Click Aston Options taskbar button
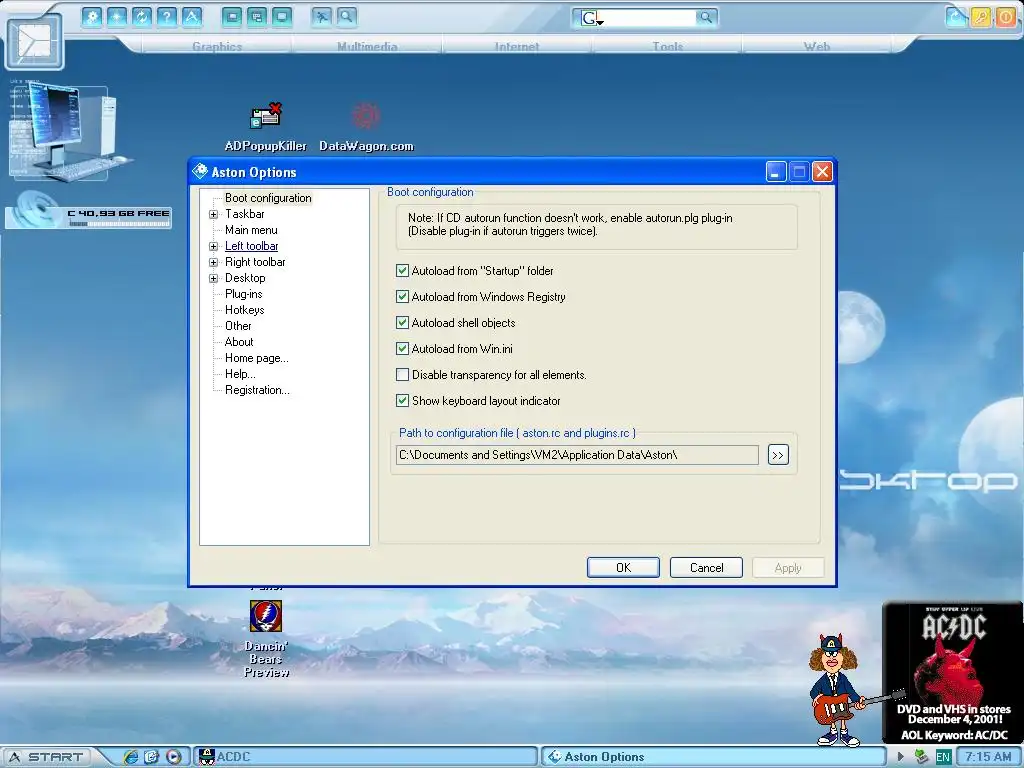1024x768 pixels. pyautogui.click(x=713, y=757)
